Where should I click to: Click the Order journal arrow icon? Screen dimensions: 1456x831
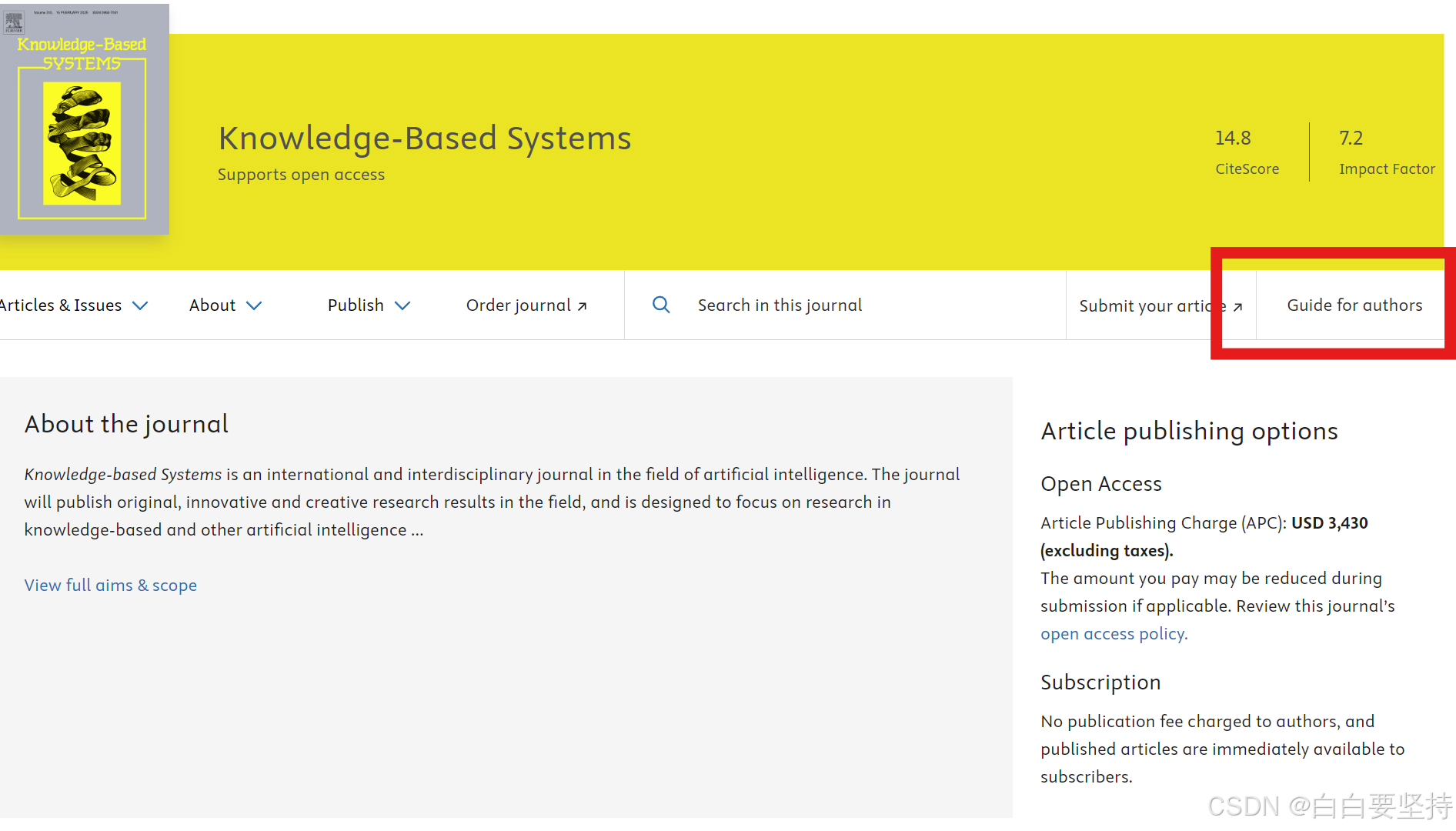[583, 306]
